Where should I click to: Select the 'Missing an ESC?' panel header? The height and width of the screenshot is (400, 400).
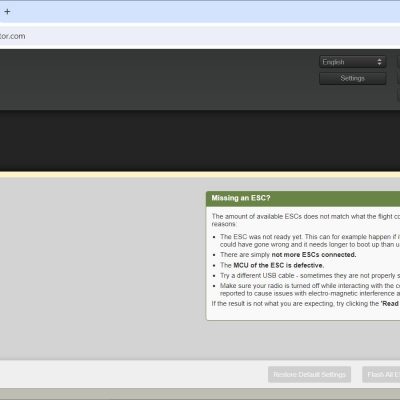pyautogui.click(x=303, y=198)
